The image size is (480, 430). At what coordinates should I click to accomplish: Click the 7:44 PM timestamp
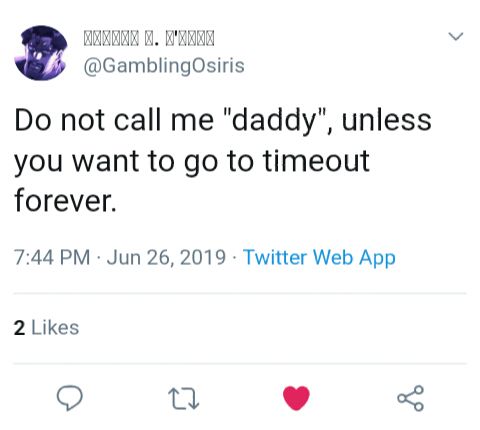pos(52,258)
